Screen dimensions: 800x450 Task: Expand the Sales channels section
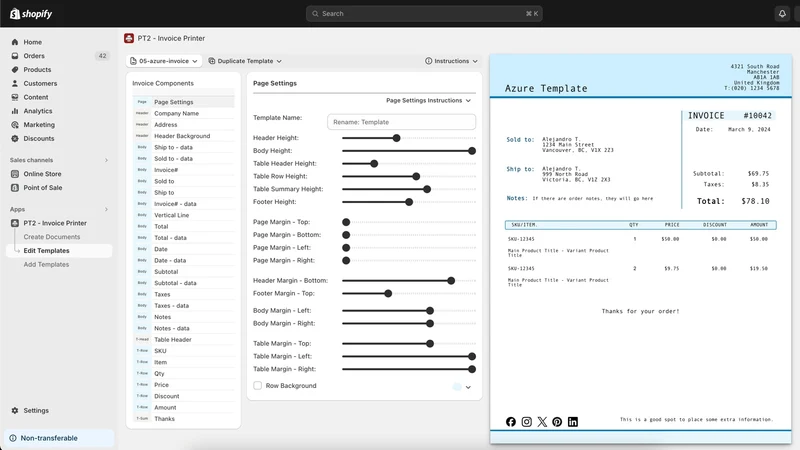[106, 160]
